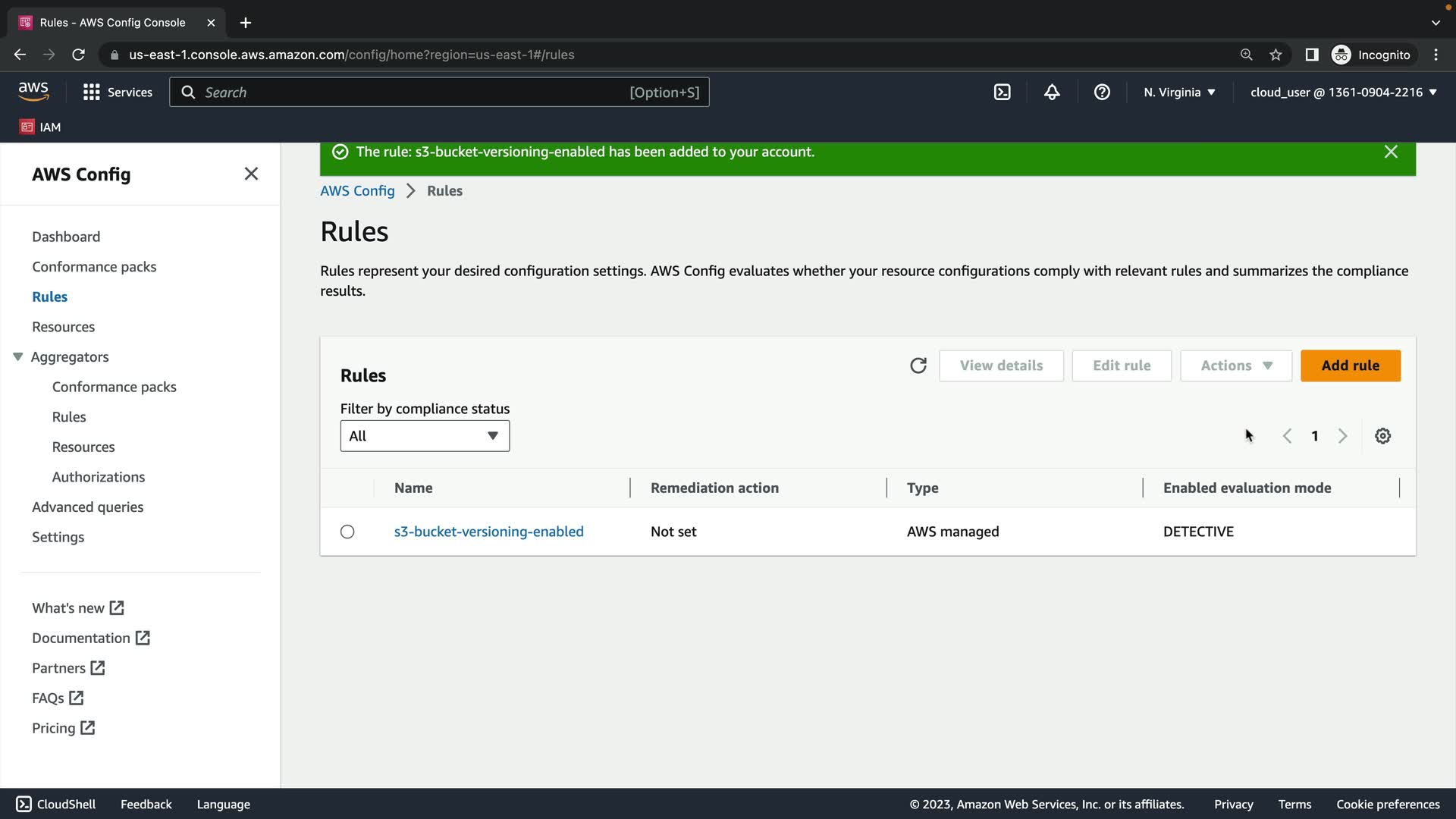Open the compliance status filter dropdown

[x=425, y=436]
